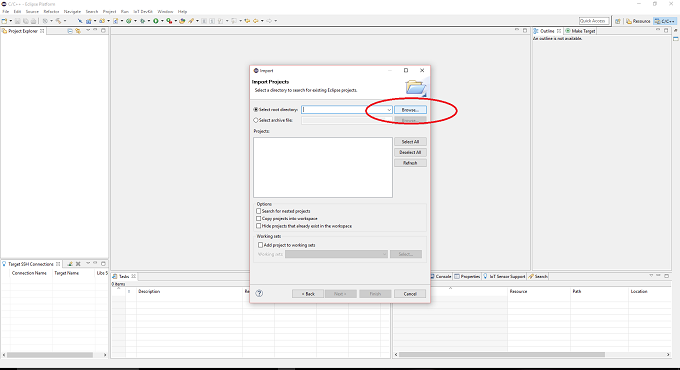
Task: Open Project Explorer view menu chevron
Action: [88, 30]
